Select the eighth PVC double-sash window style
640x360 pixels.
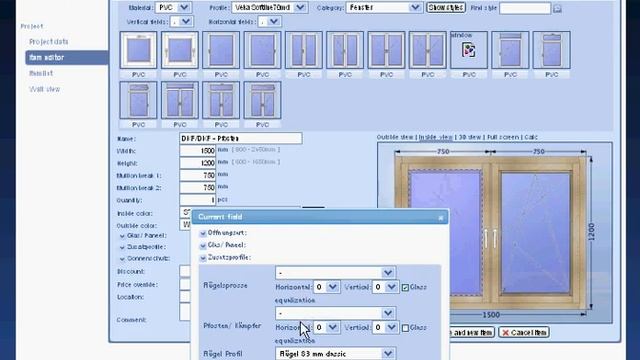tap(427, 50)
